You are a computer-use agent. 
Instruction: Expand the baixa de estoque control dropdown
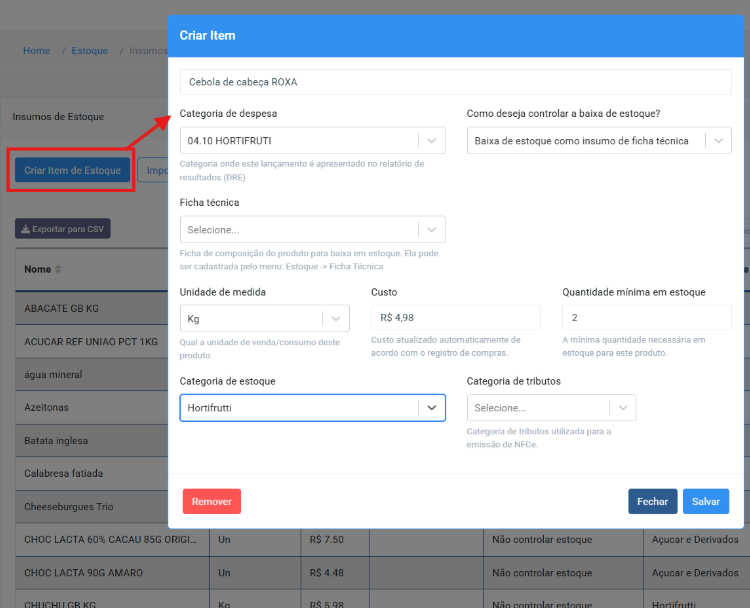[x=718, y=141]
